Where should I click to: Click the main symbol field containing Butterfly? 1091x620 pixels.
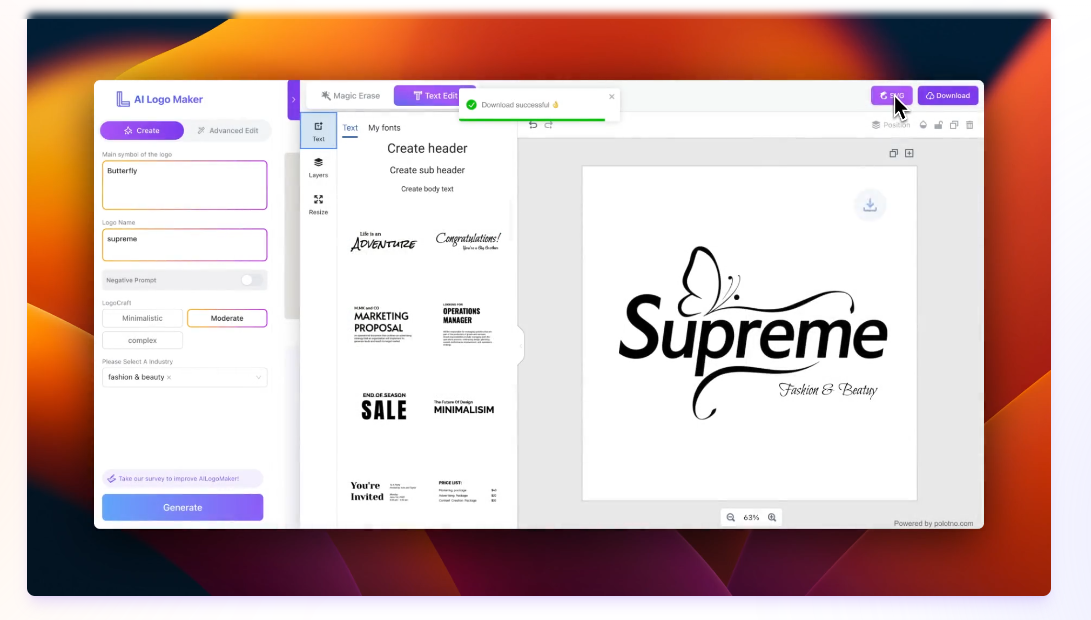point(184,185)
